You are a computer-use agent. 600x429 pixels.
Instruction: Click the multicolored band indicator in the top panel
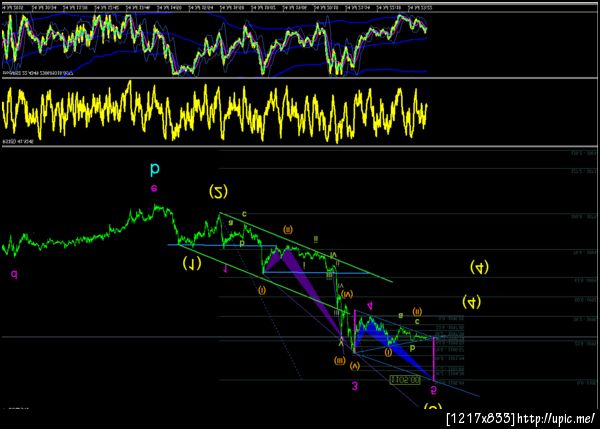214,44
